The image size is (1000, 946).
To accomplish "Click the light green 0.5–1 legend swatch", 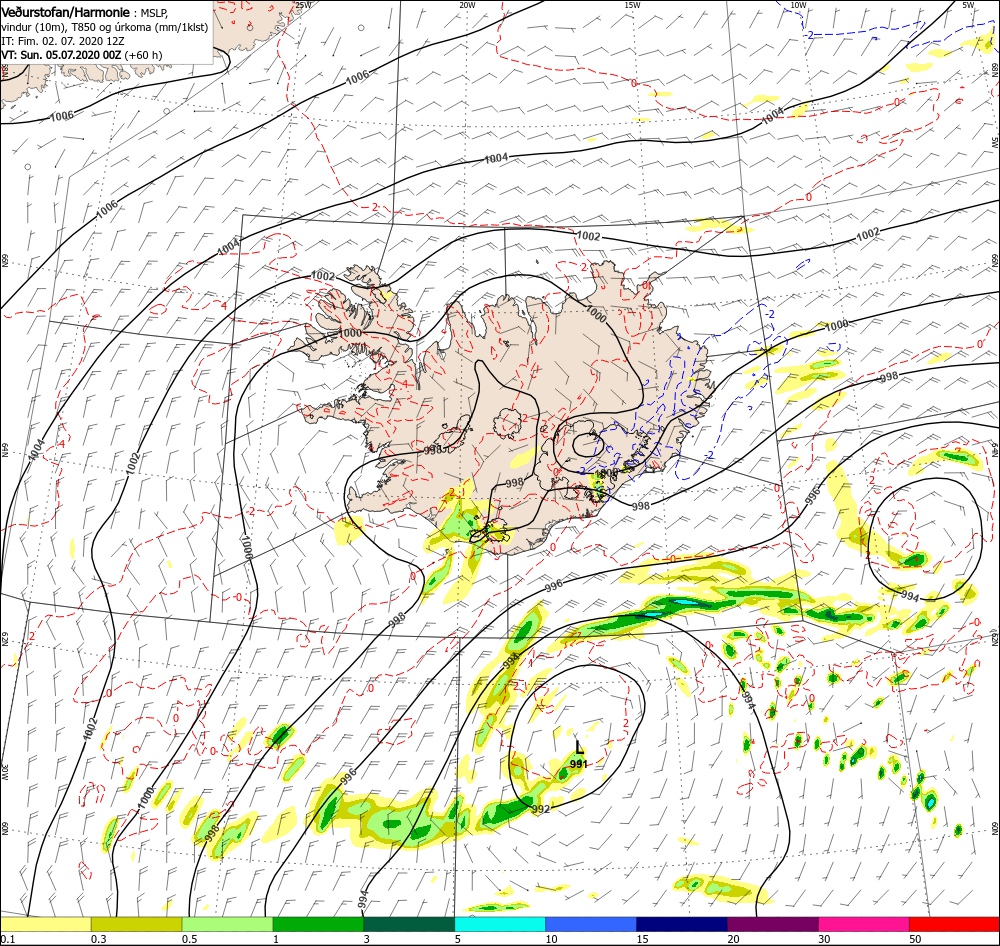I will coord(227,924).
